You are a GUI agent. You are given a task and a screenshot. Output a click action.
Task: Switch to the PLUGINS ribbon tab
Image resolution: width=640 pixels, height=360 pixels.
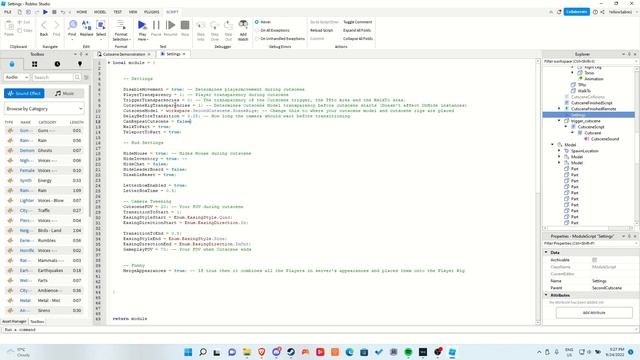pos(151,12)
